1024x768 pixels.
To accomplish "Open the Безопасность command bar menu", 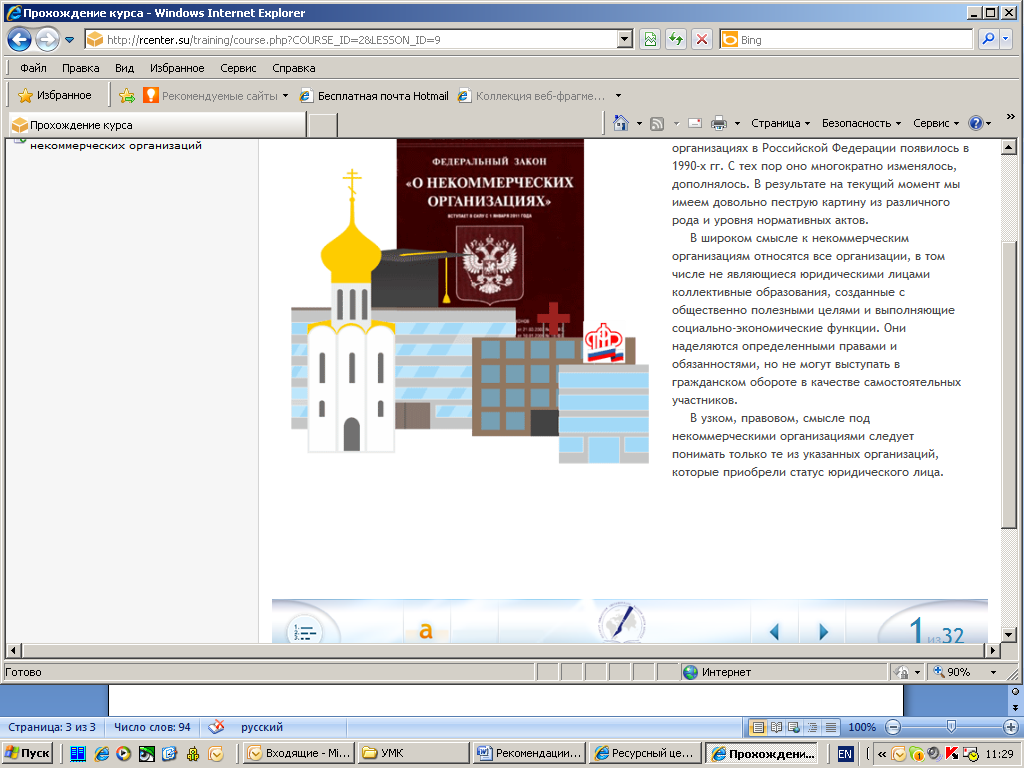I will pyautogui.click(x=861, y=123).
